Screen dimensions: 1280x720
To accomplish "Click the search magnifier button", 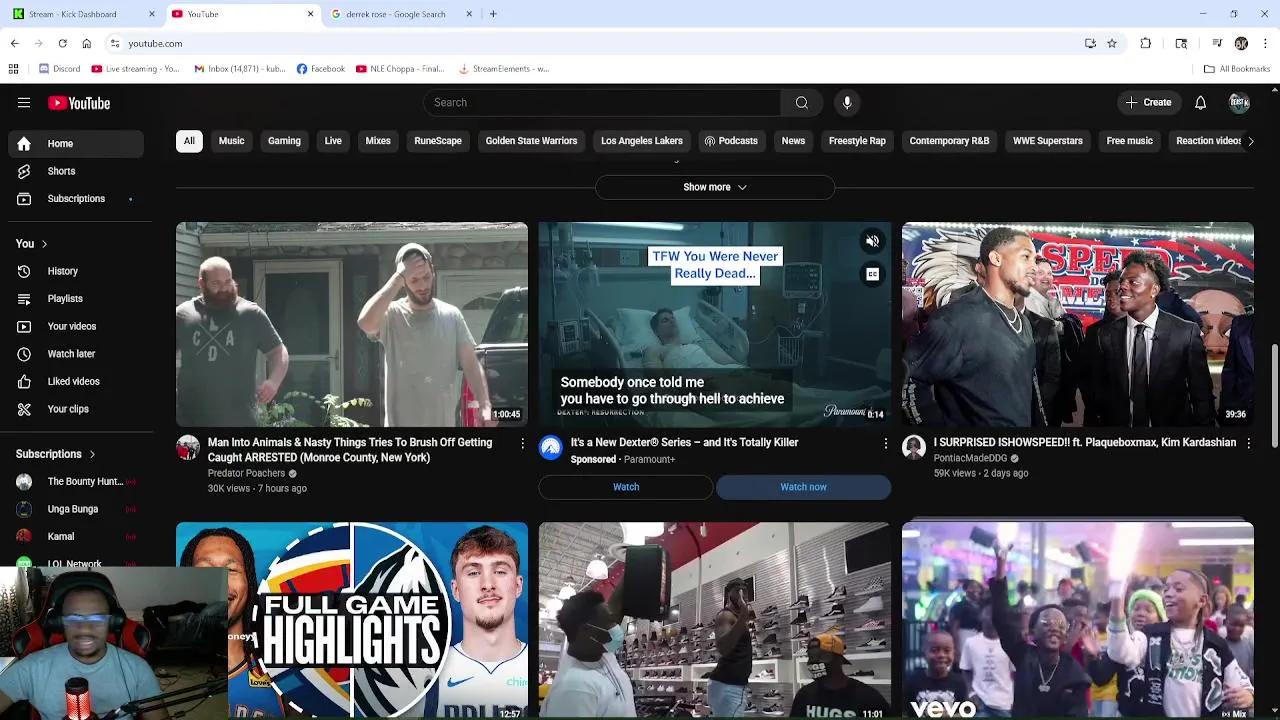I will point(801,103).
